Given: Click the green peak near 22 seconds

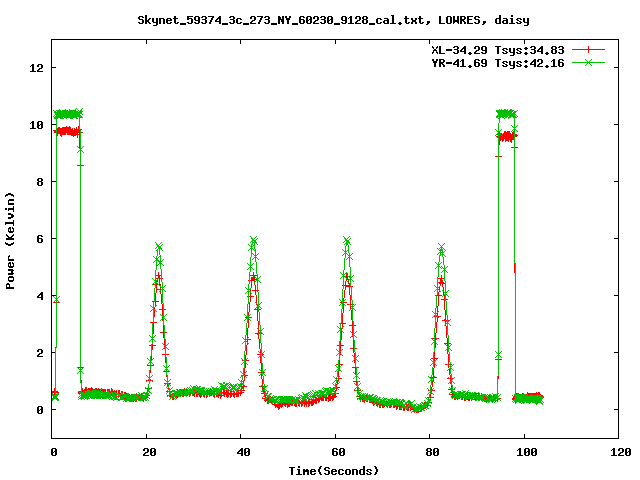Looking at the screenshot, I should (x=159, y=246).
